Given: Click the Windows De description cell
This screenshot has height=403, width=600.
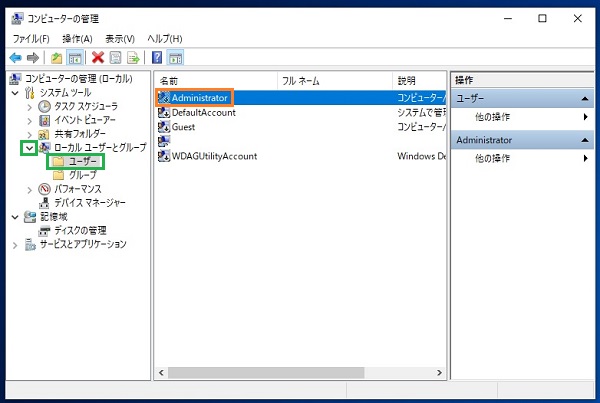Looking at the screenshot, I should click(x=421, y=156).
